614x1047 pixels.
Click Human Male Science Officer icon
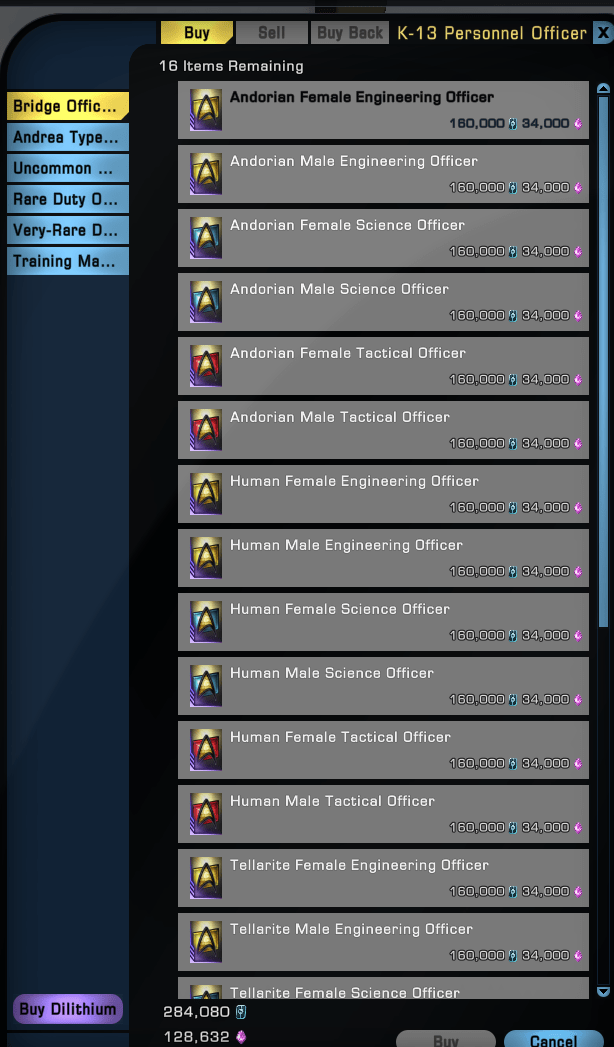[x=206, y=686]
